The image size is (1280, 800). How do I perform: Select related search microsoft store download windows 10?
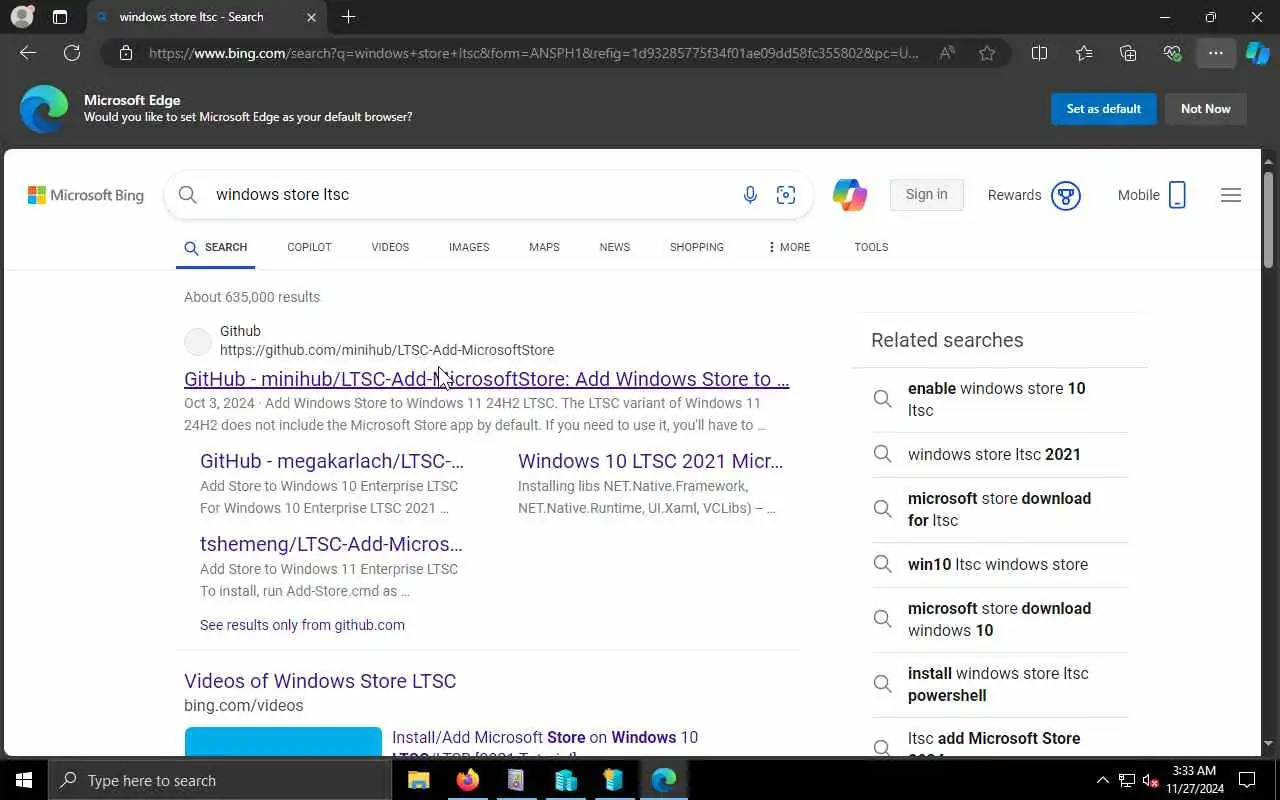[x=999, y=619]
